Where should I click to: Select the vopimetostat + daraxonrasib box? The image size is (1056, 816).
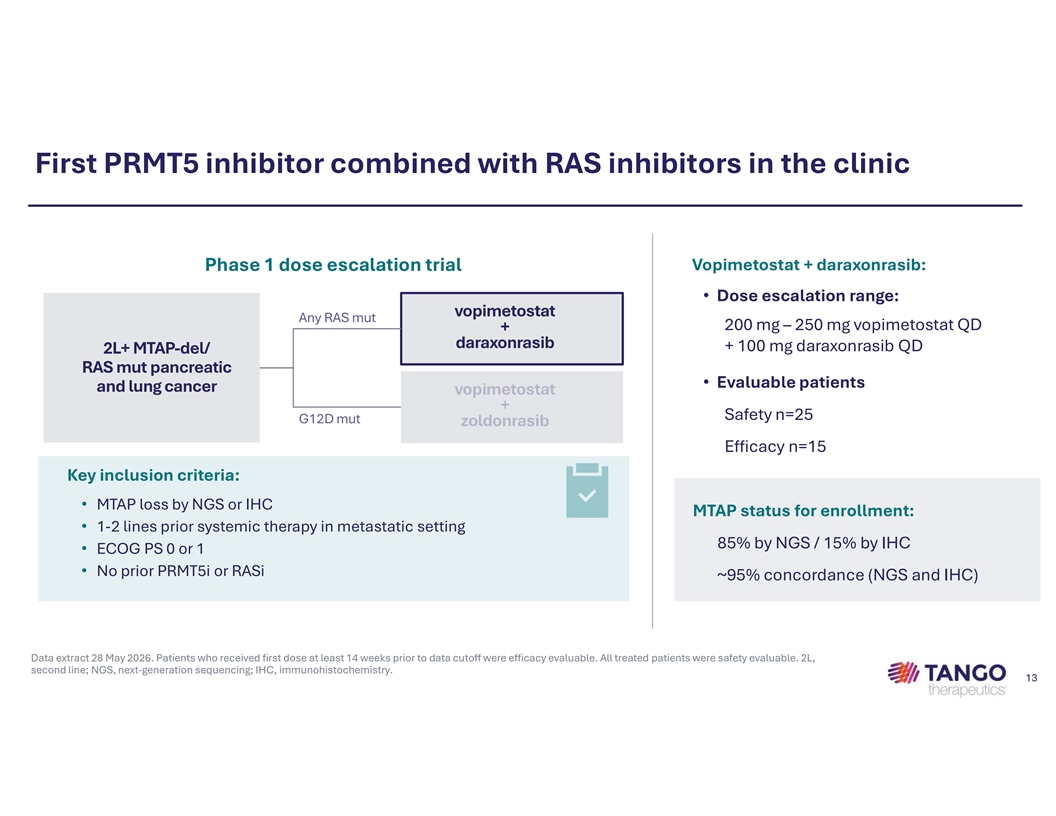512,329
